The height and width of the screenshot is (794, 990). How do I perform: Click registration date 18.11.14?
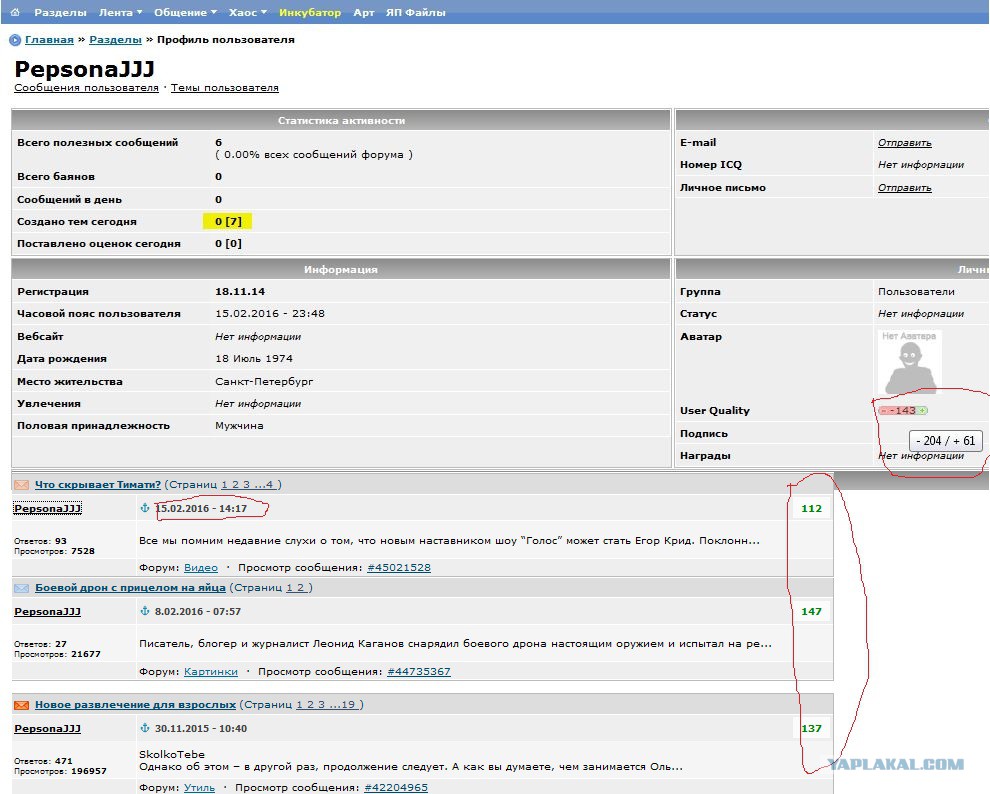(240, 292)
